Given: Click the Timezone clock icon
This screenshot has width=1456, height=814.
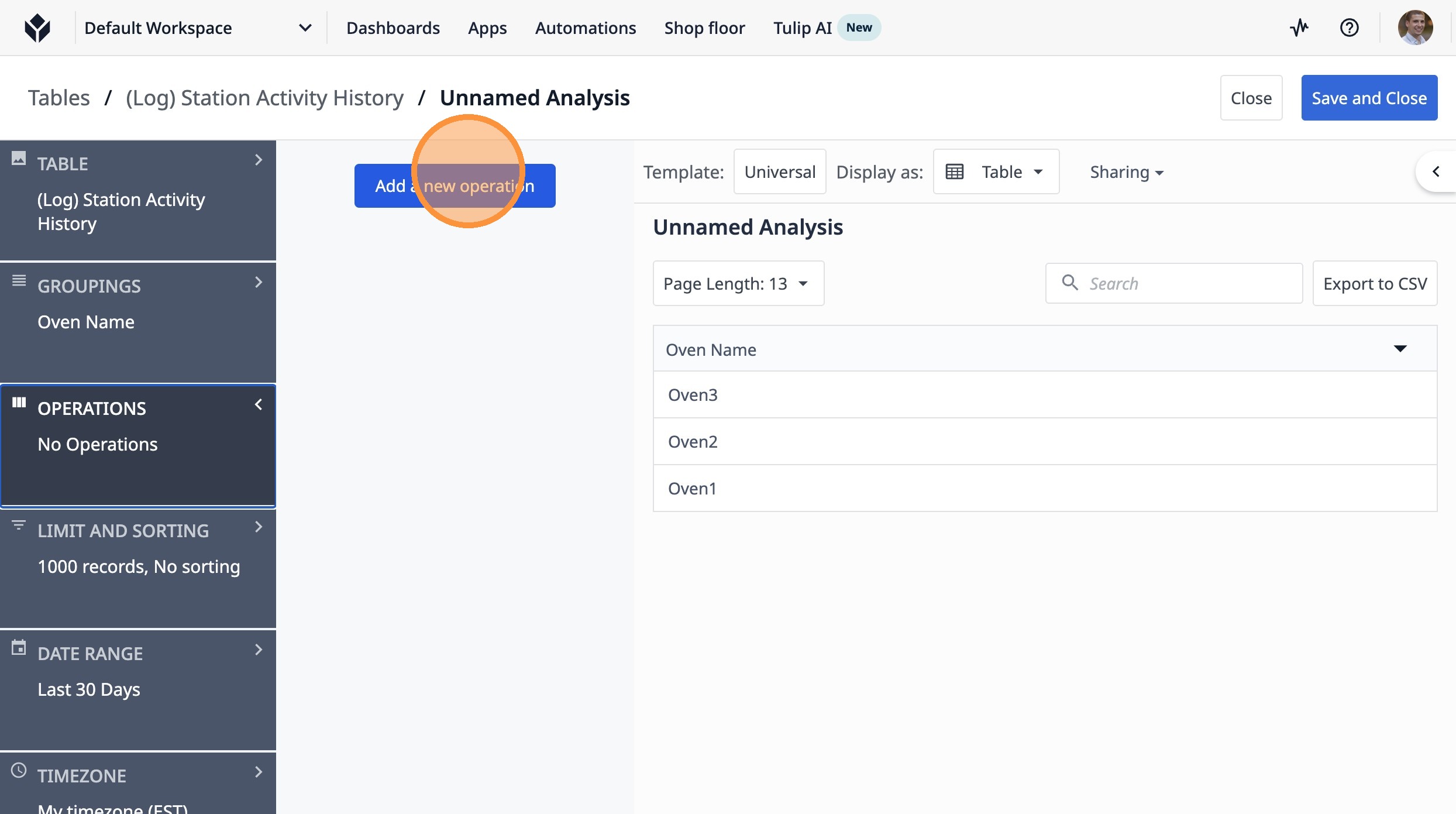Looking at the screenshot, I should pos(19,770).
